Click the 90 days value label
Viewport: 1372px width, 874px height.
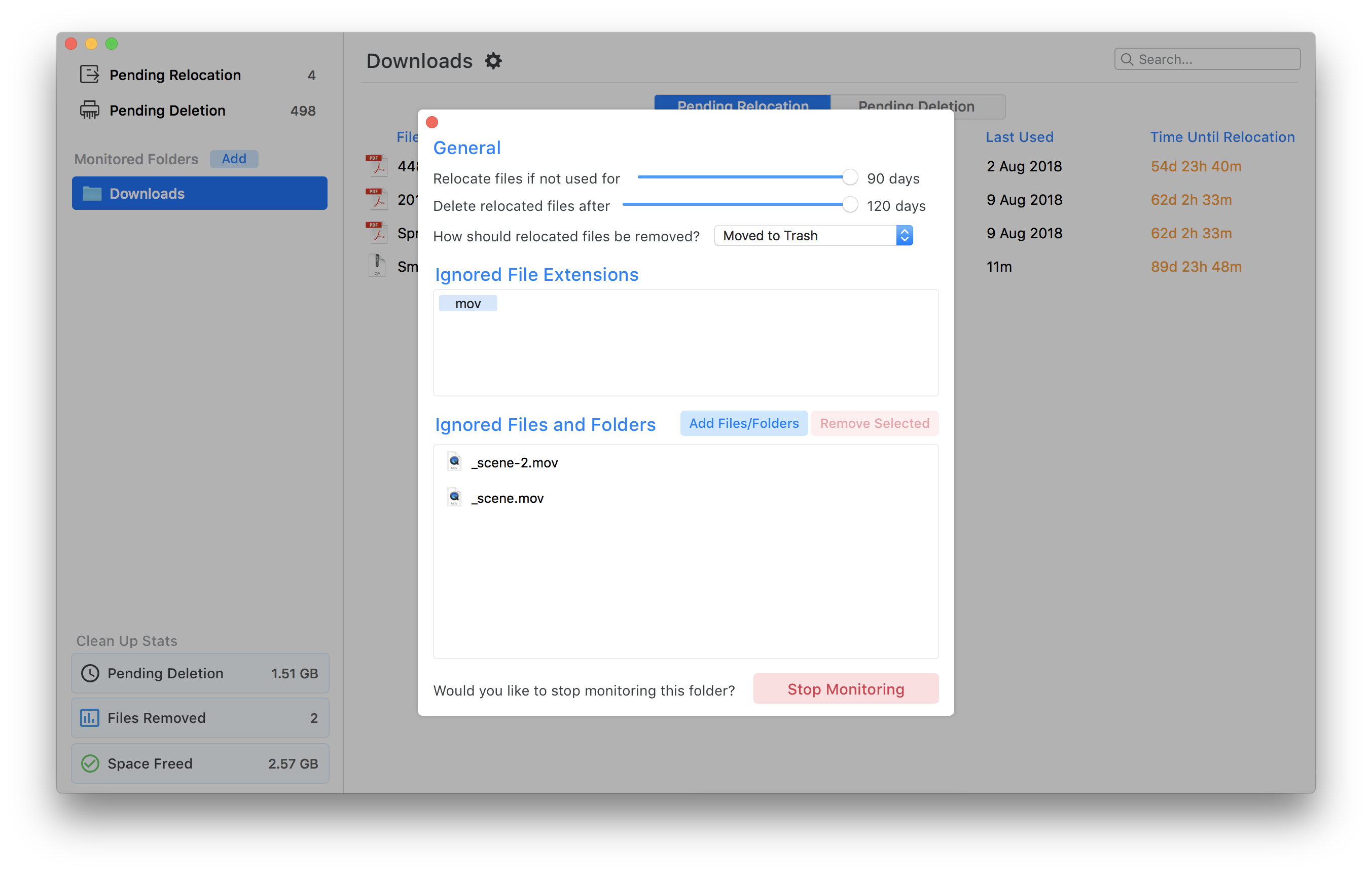coord(893,179)
